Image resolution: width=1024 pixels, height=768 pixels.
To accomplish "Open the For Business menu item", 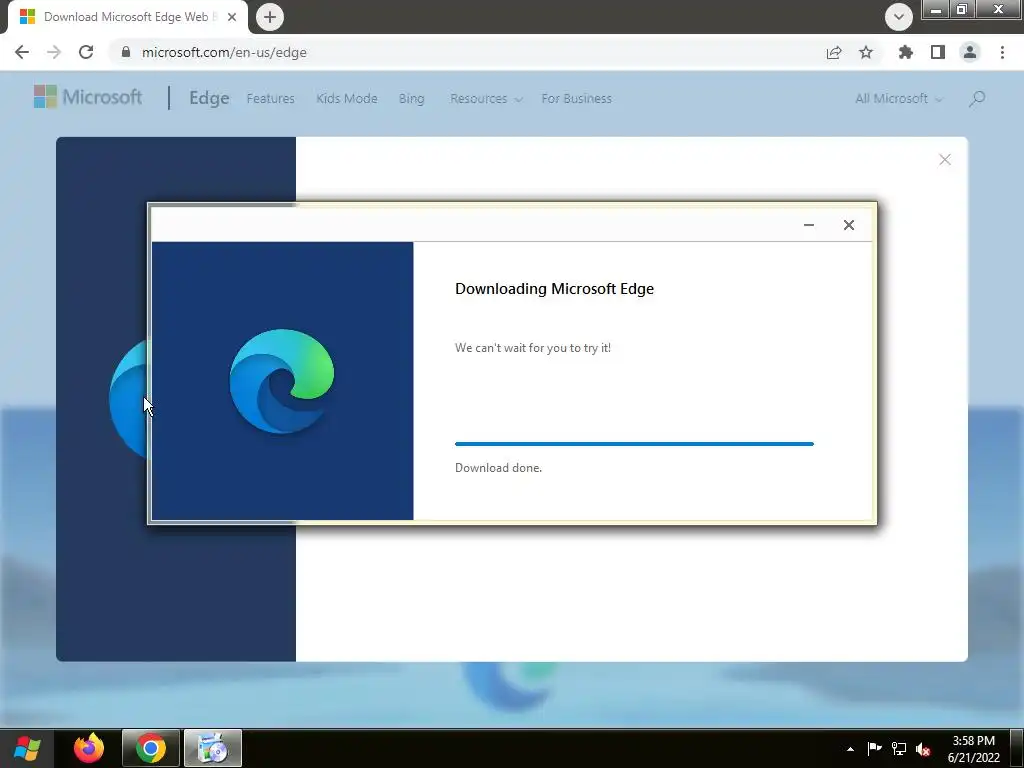I will point(577,99).
